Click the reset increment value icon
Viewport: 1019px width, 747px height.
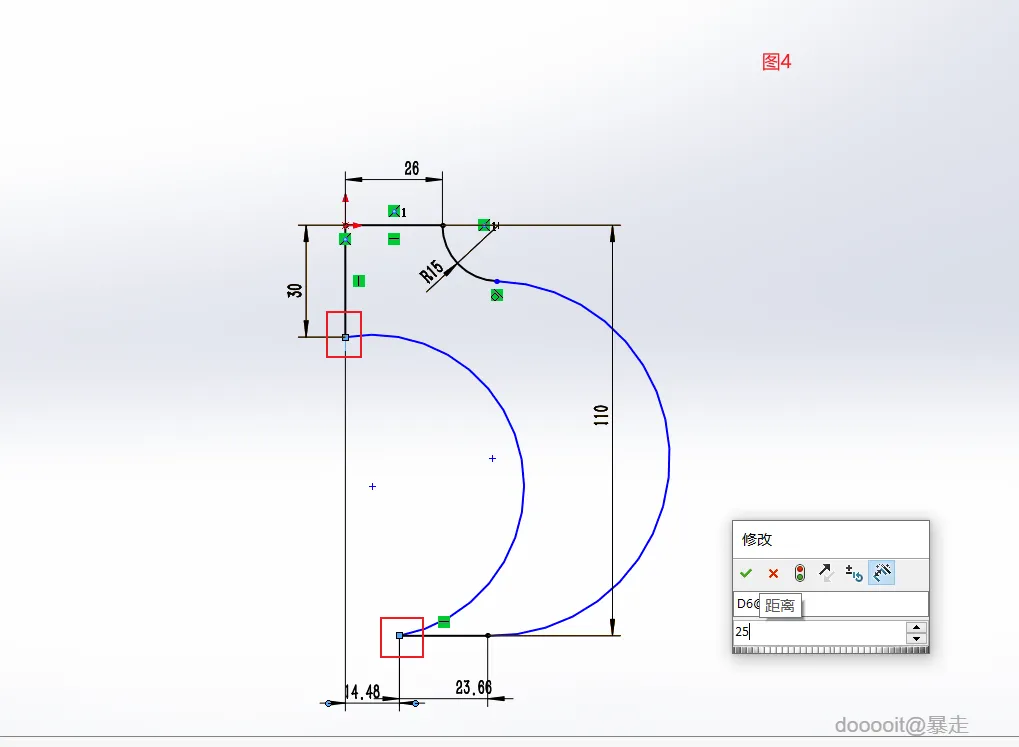click(x=854, y=573)
